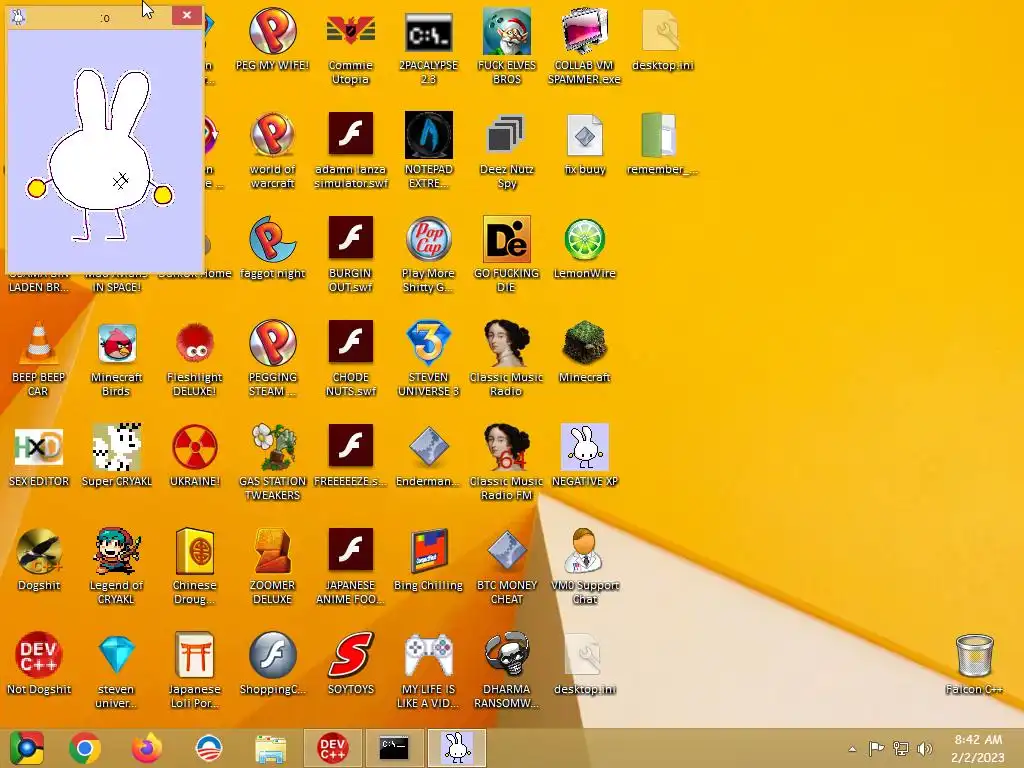Open MY LIFE IS LIKE A VID... gamepad icon

click(428, 654)
